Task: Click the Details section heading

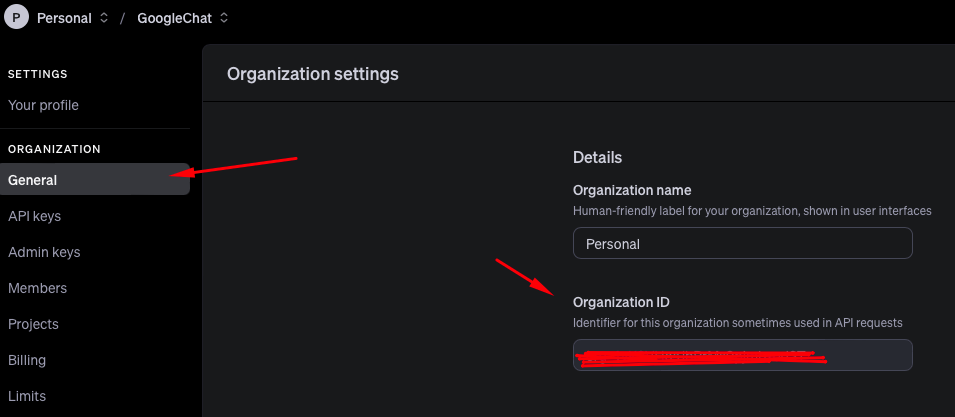Action: pos(597,157)
